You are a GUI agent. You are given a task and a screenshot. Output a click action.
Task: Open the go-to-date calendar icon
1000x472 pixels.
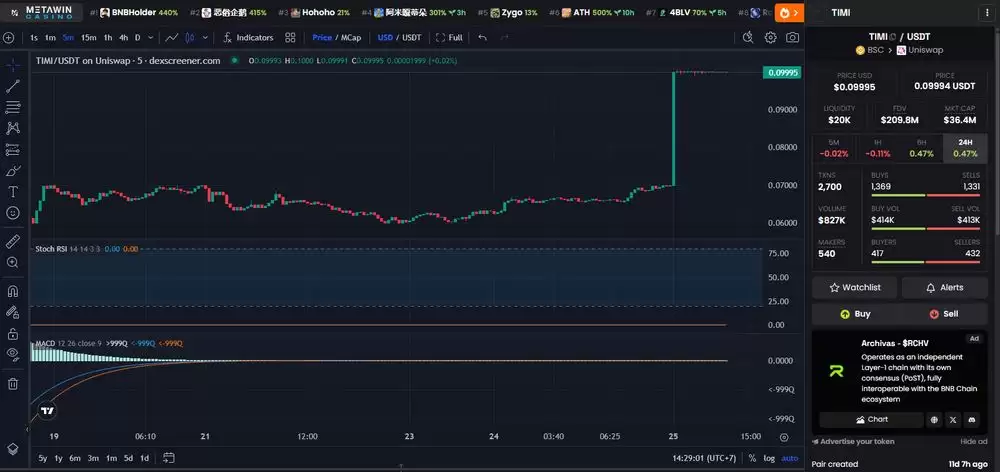pos(168,458)
